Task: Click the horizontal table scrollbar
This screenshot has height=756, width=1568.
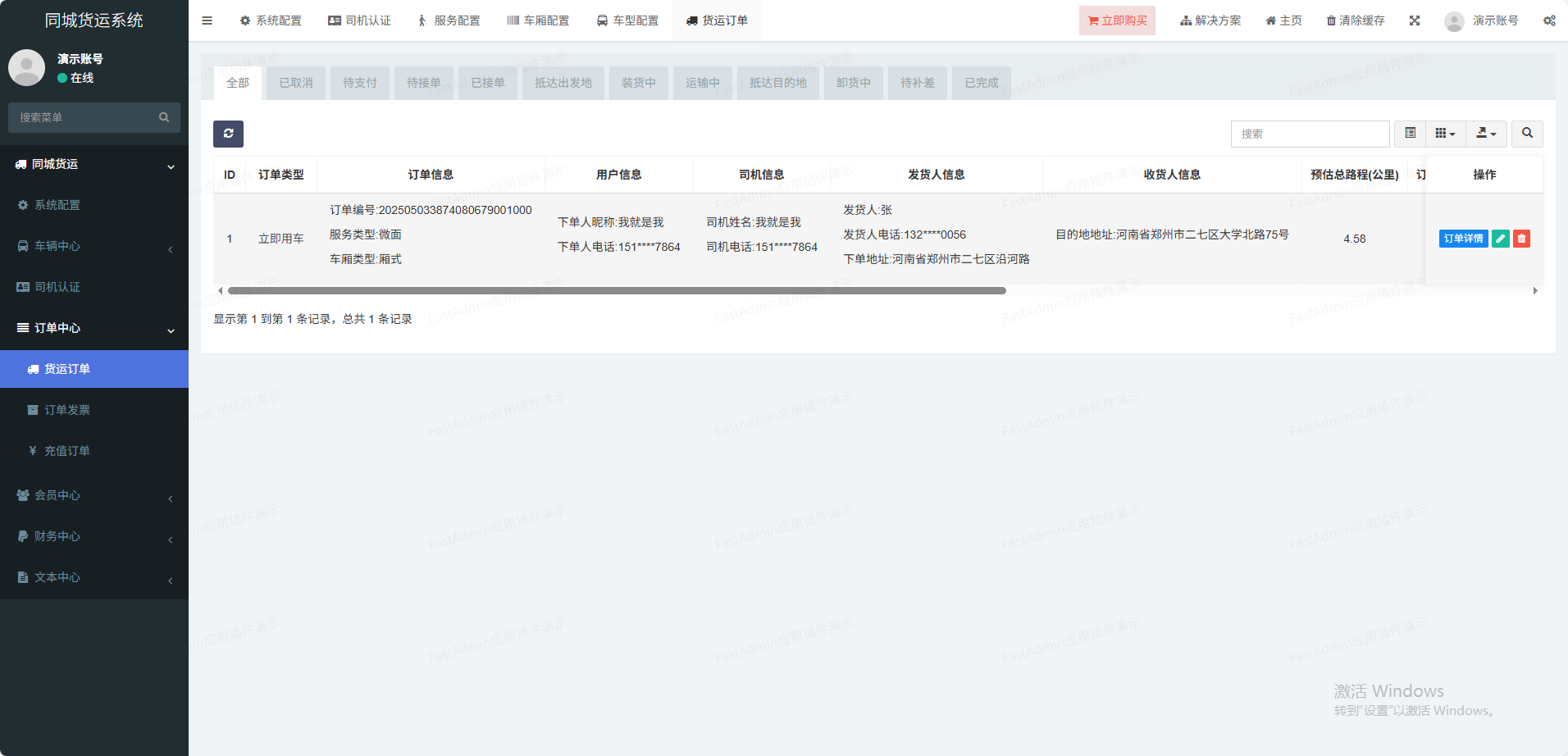Action: (x=617, y=291)
